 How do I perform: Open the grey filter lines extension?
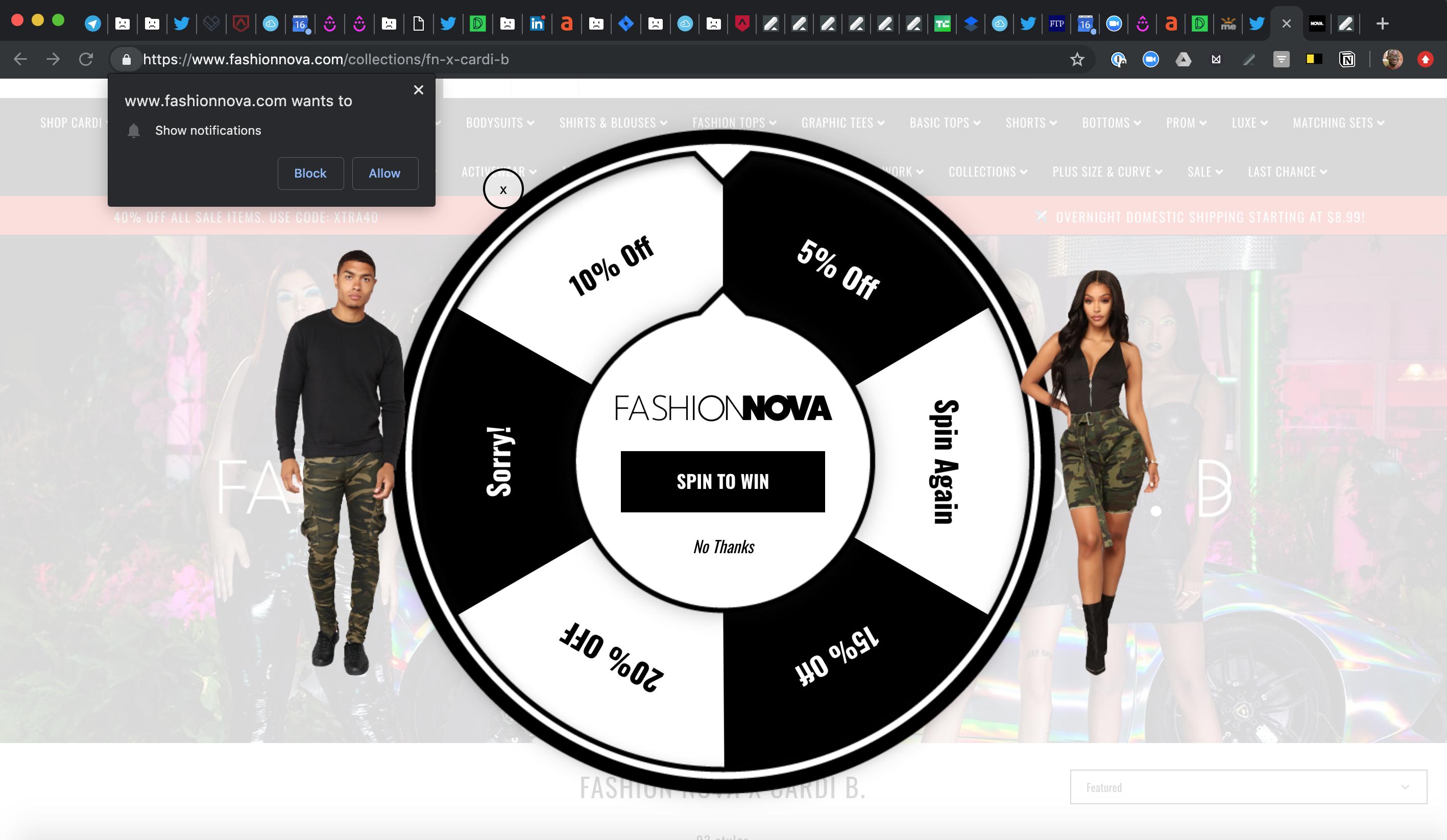[x=1281, y=59]
